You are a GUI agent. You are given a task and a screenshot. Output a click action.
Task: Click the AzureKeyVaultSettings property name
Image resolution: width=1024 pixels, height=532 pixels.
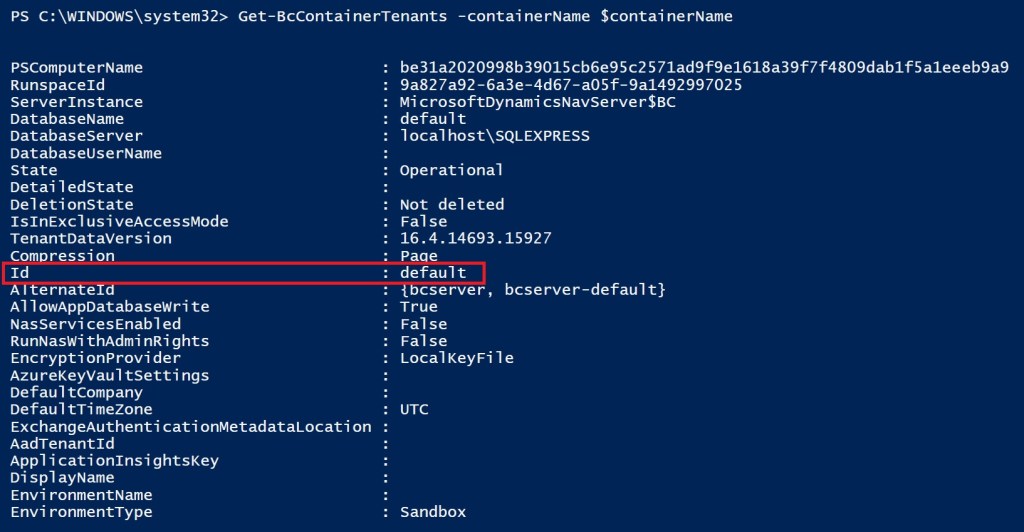(109, 375)
